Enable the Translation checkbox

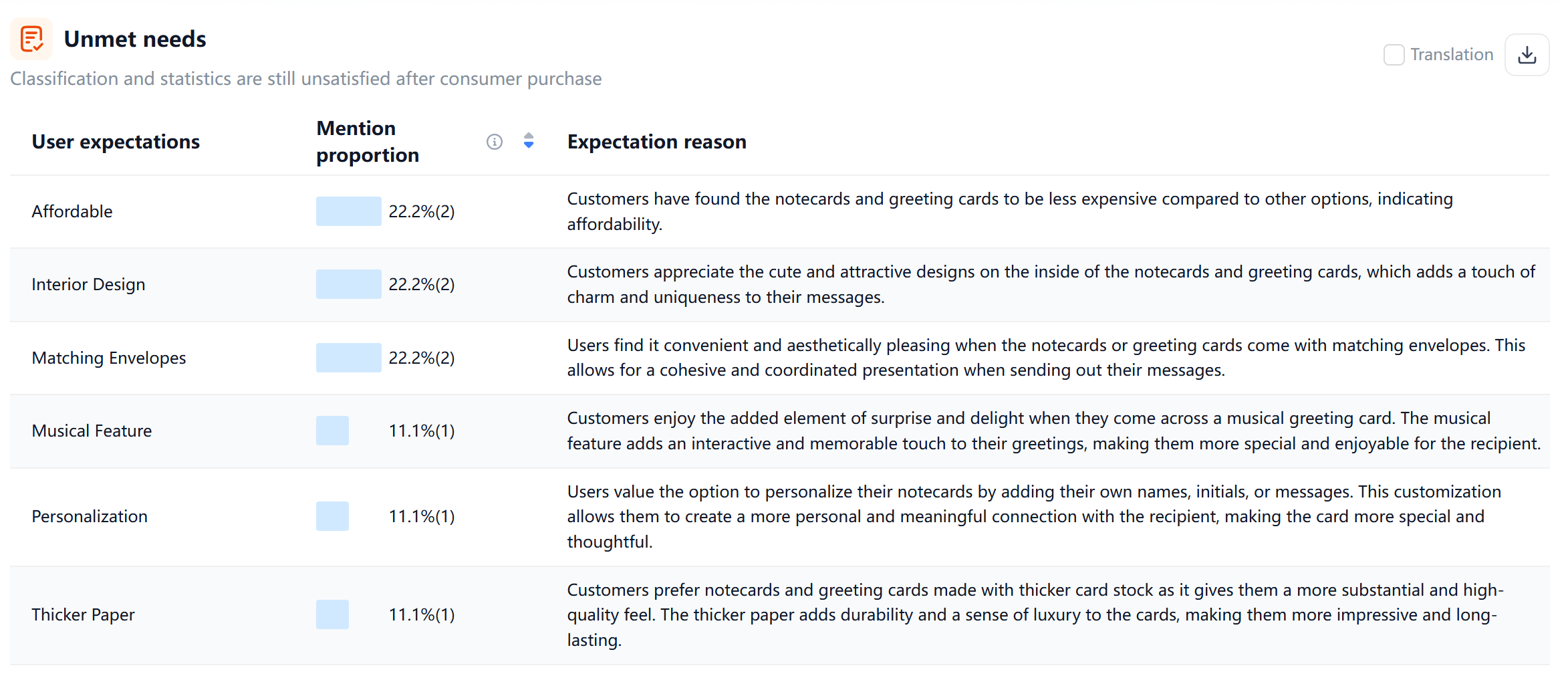pos(1394,55)
